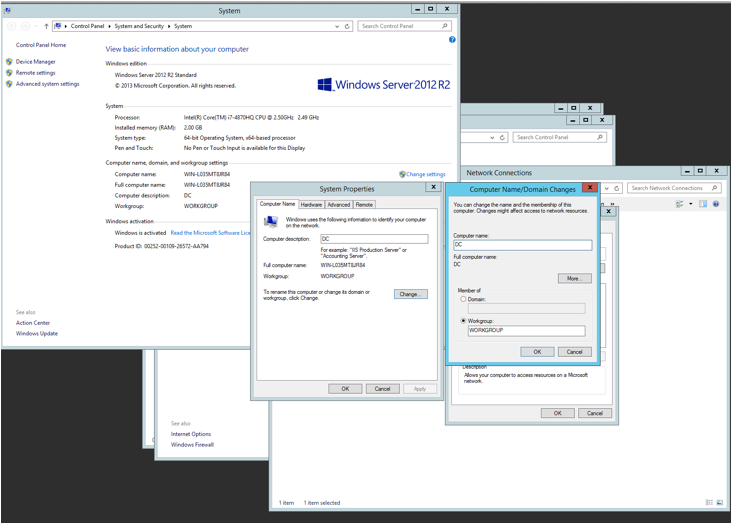
Task: Click the shield icon beside Device Manager
Action: 9,62
